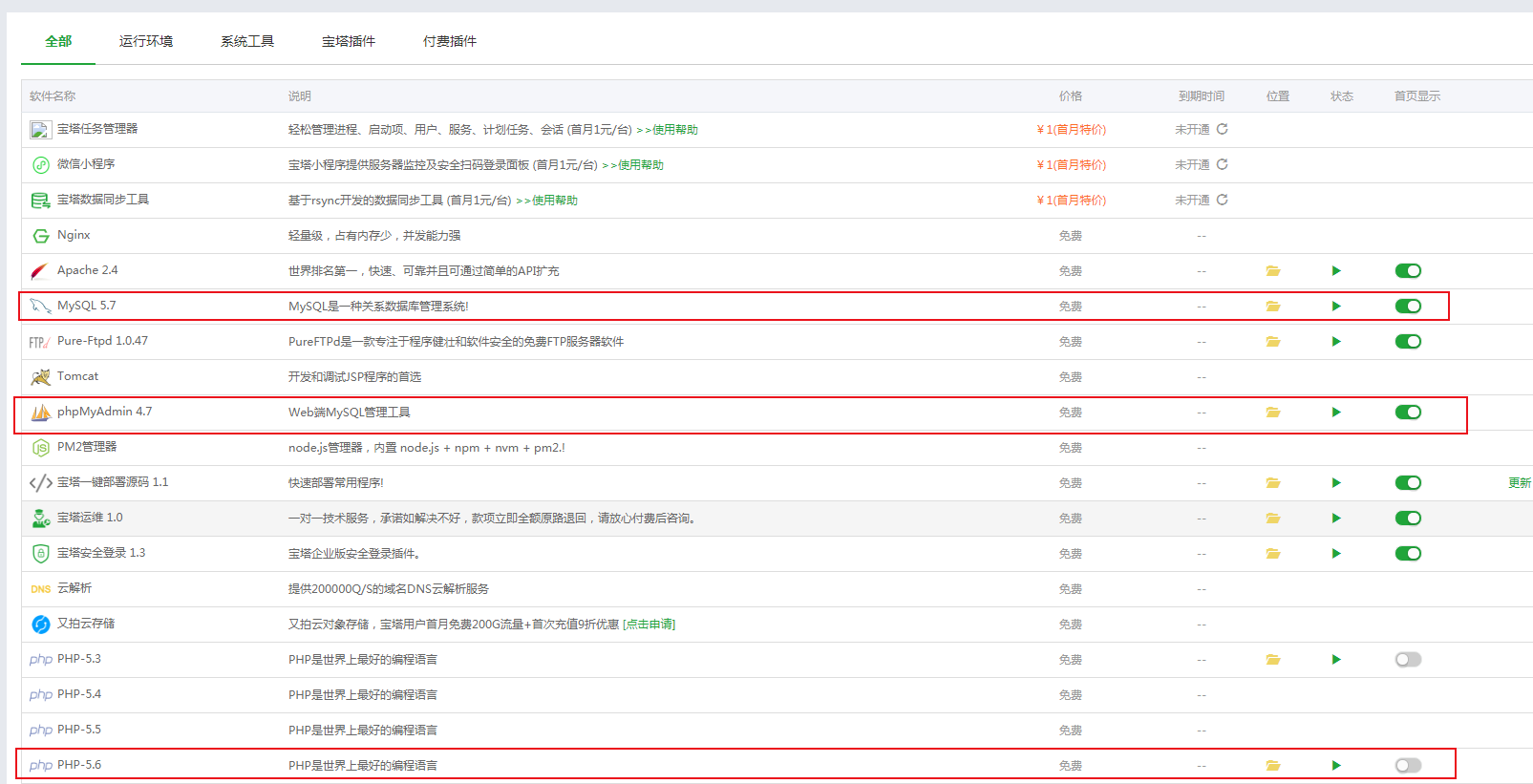Refresh the 微信小程序 expiry status
Screen dimensions: 1533x784
(1223, 164)
